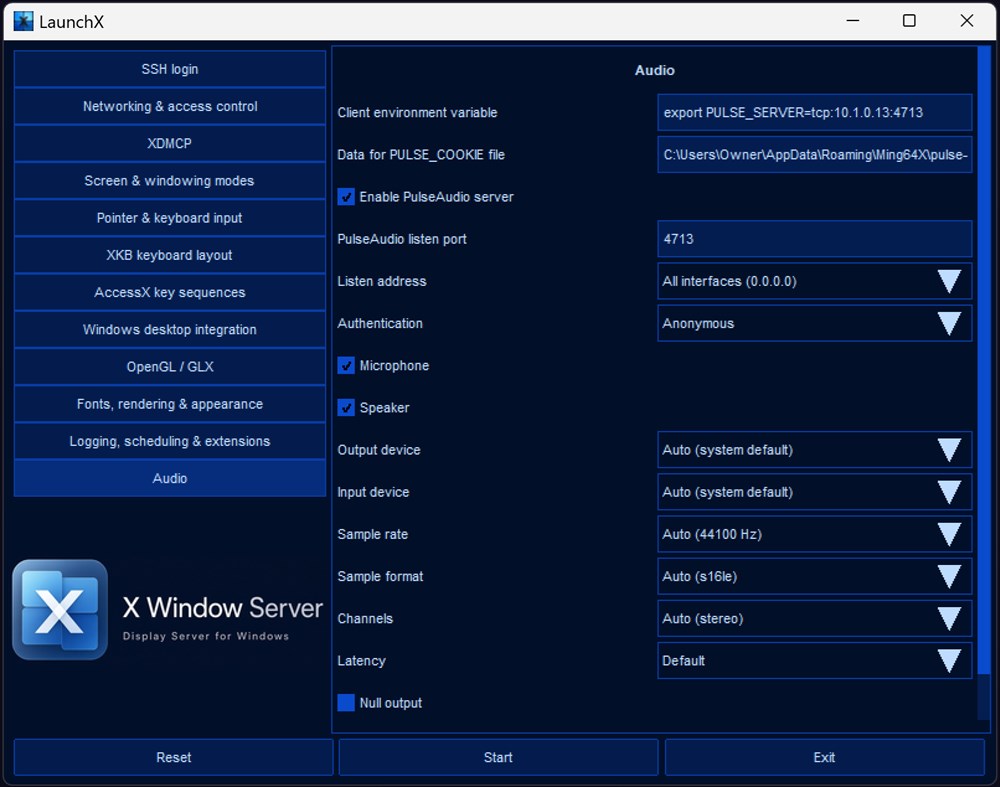The image size is (1000, 787).
Task: Uncheck the Speaker checkbox
Action: point(346,408)
